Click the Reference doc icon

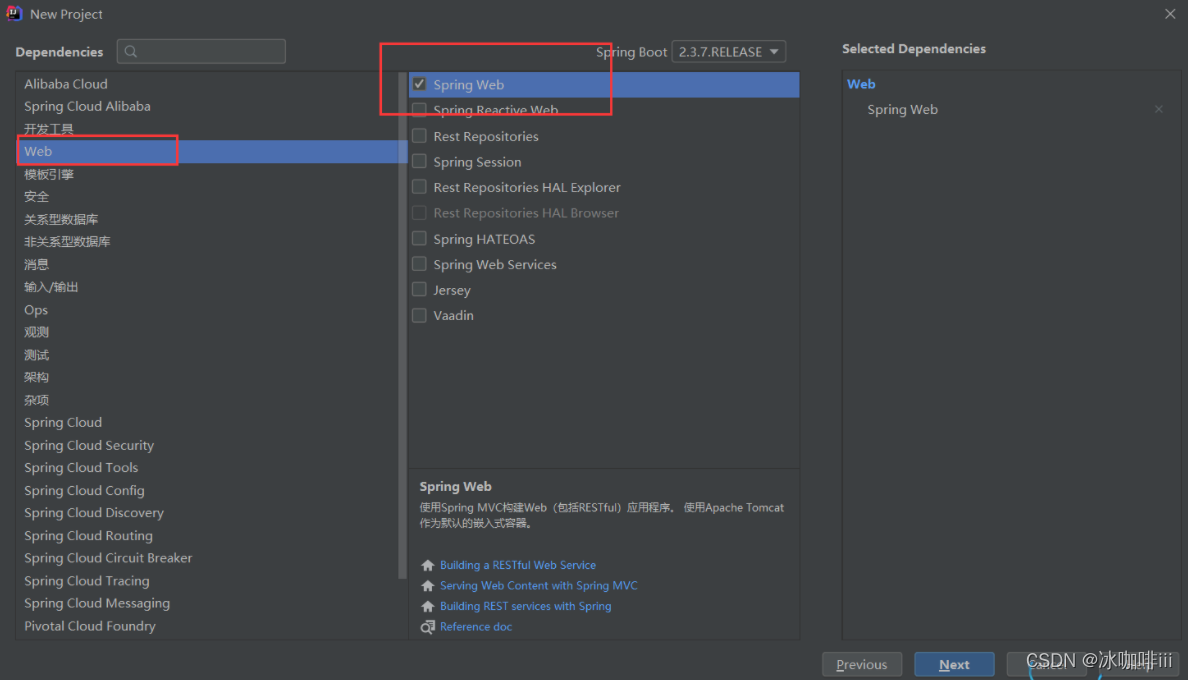point(427,627)
